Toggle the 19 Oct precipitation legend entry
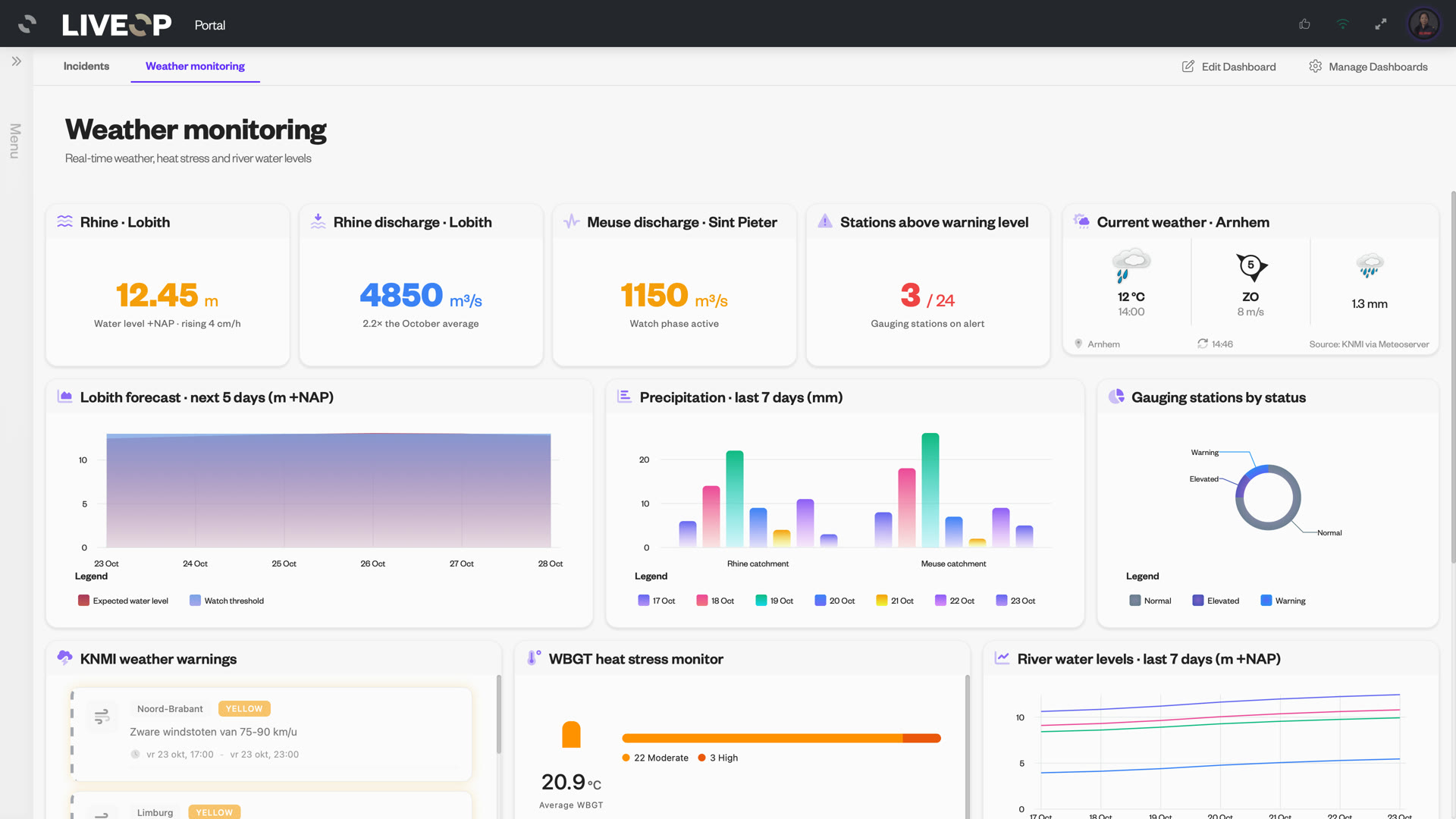This screenshot has height=819, width=1456. tap(774, 601)
